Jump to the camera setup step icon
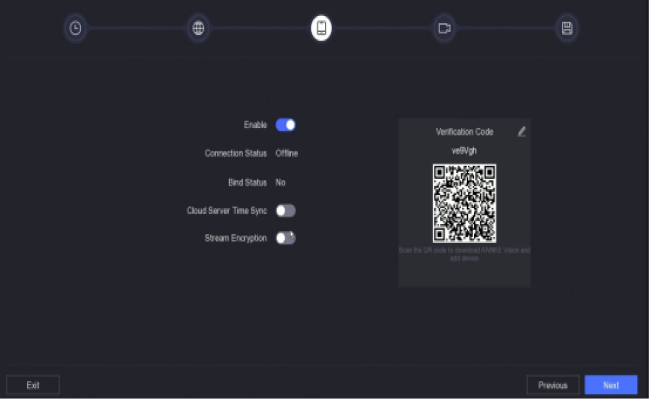The image size is (650, 400). click(x=444, y=28)
